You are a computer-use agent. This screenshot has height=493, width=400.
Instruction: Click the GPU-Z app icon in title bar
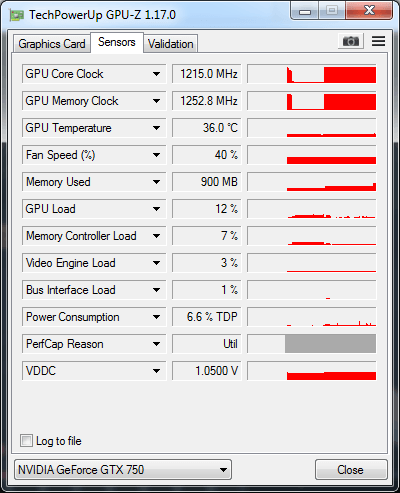(x=17, y=15)
